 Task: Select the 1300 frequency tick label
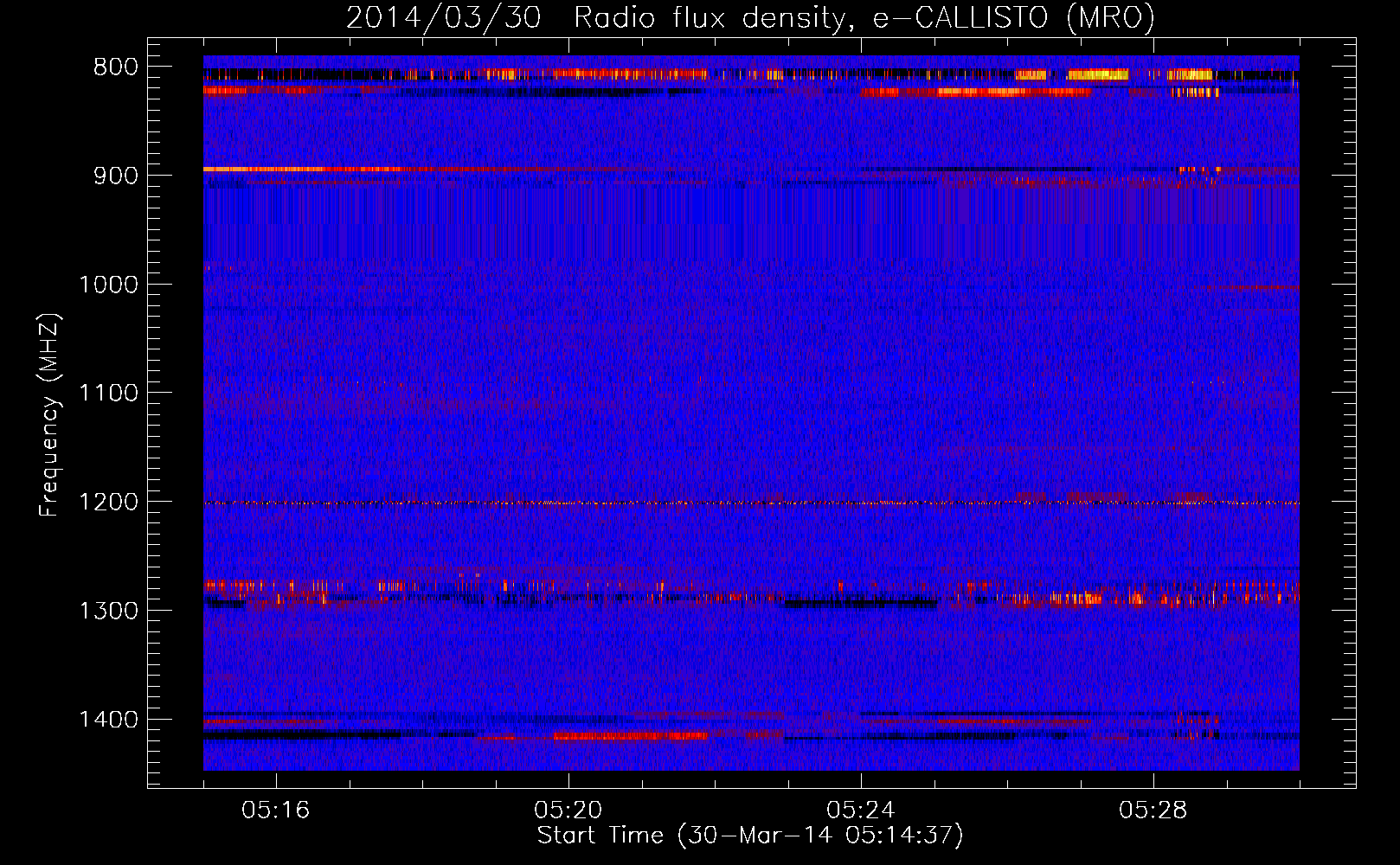pyautogui.click(x=108, y=611)
